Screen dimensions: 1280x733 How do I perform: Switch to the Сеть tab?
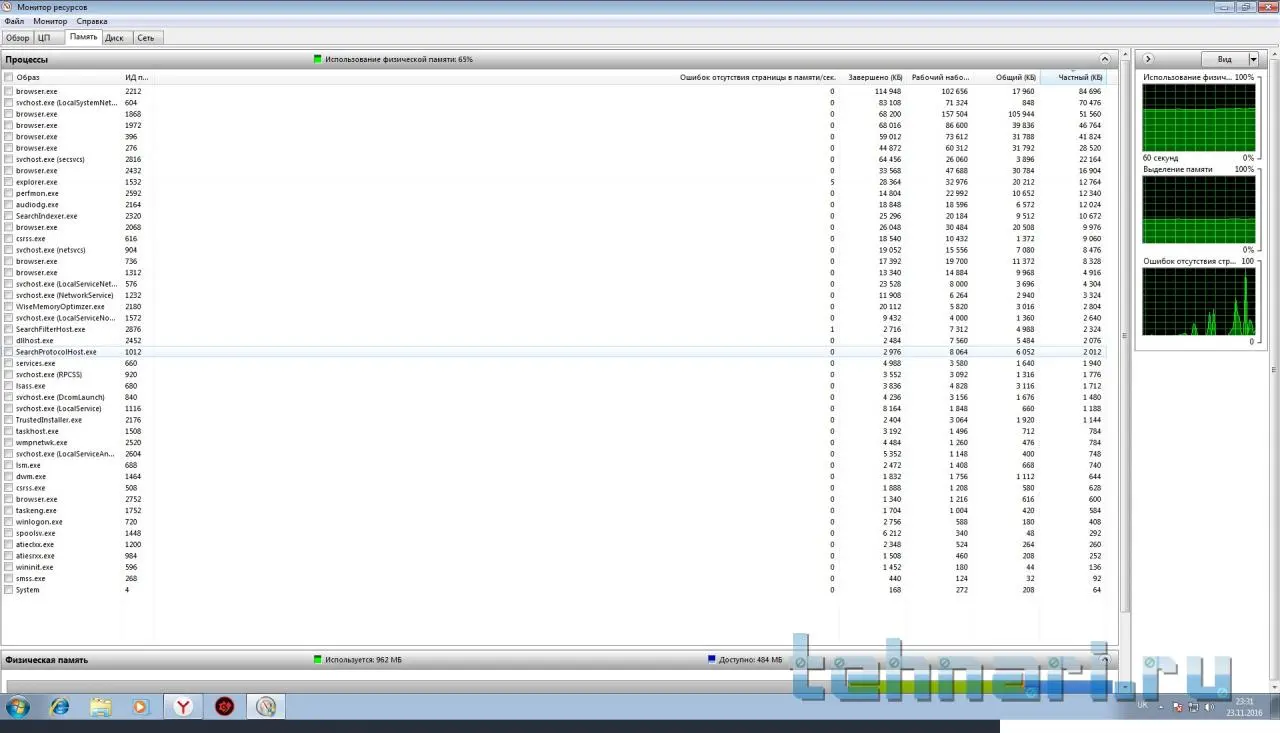146,38
